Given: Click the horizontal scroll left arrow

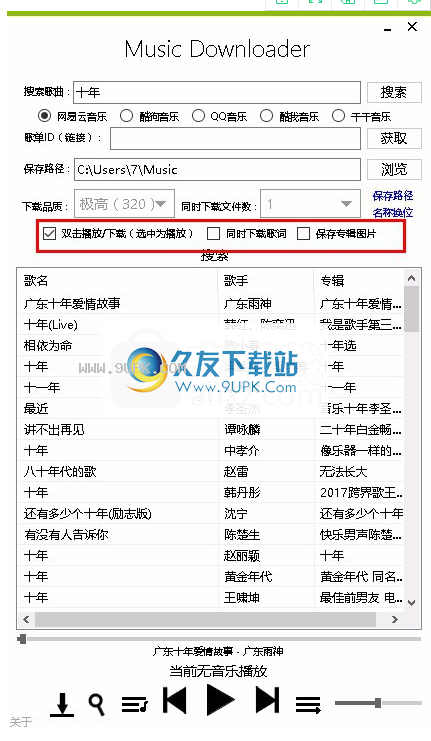Looking at the screenshot, I should click(26, 619).
